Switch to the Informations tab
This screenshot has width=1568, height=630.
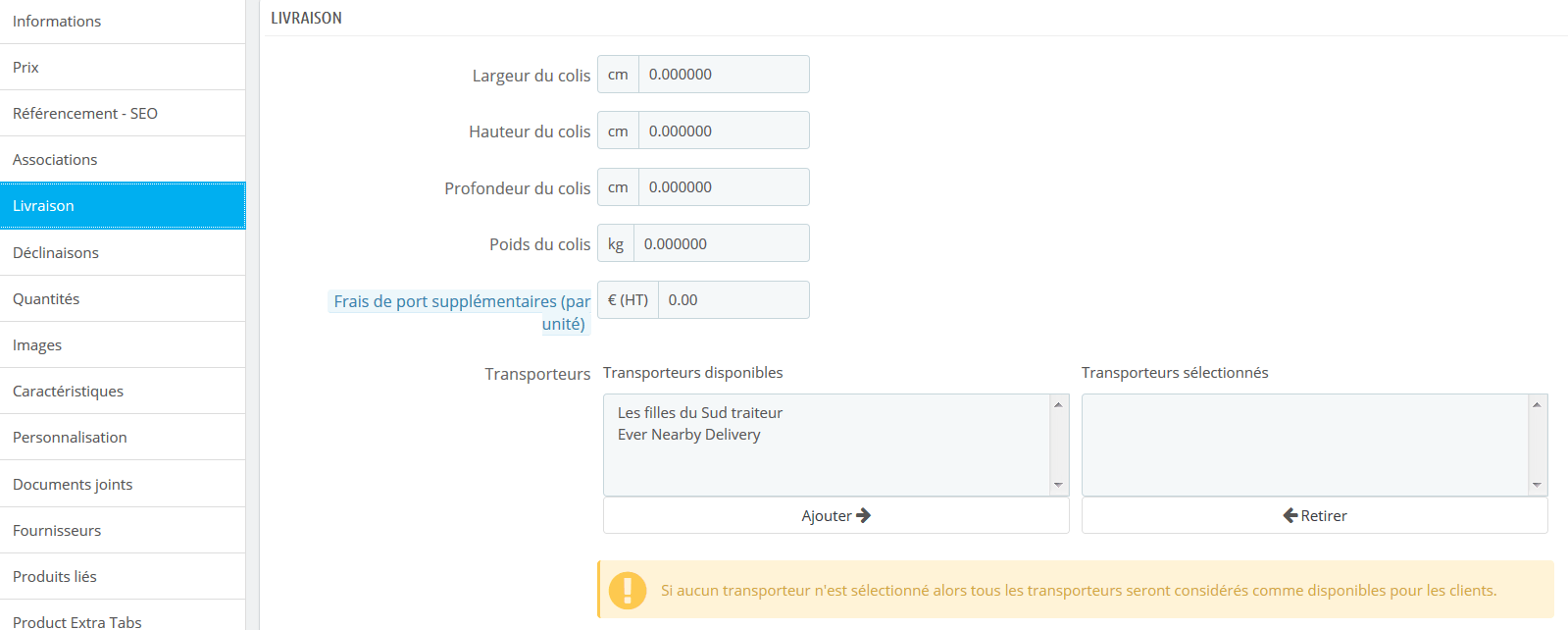(56, 21)
